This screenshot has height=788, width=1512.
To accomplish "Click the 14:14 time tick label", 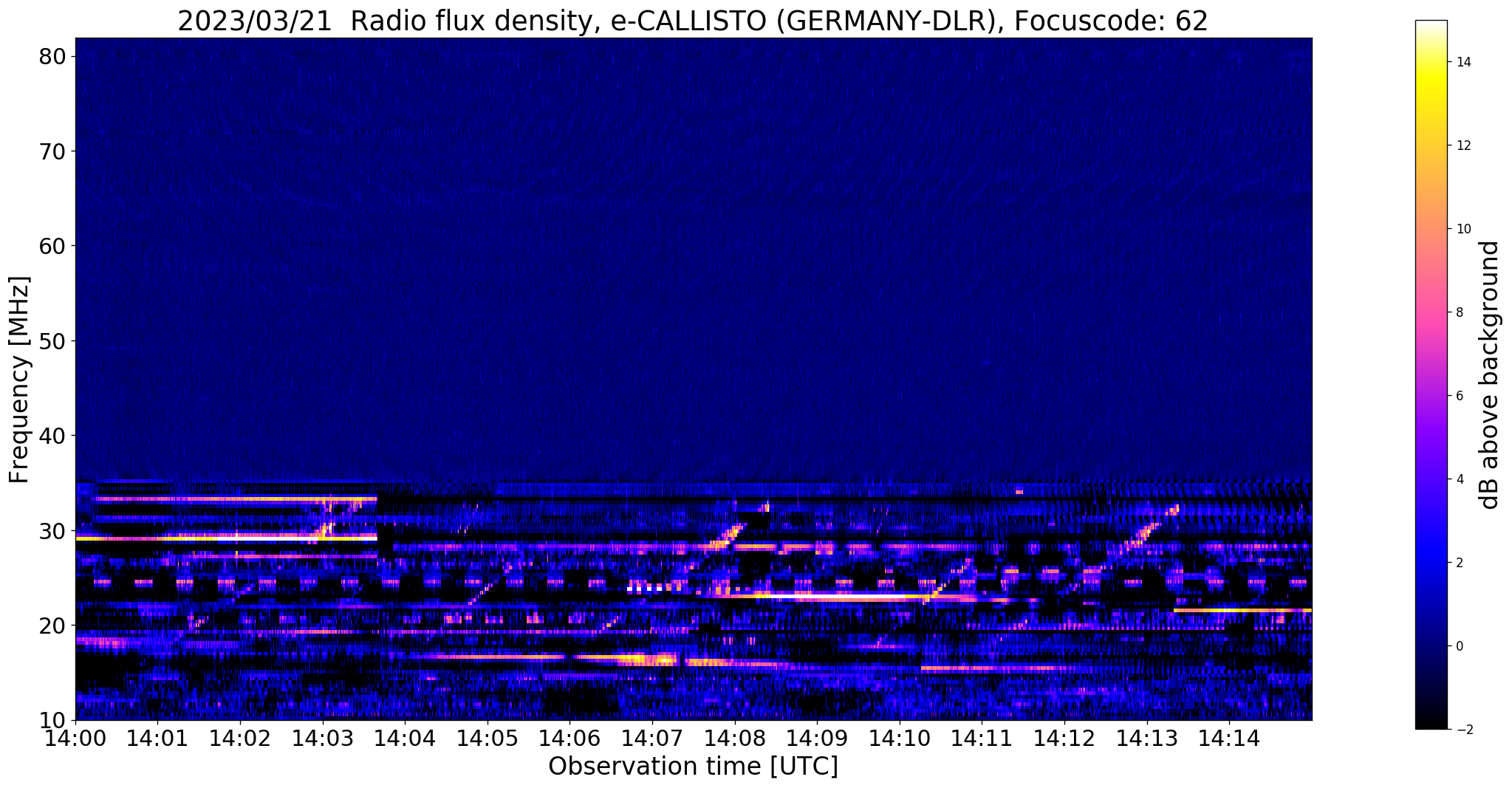I will [1228, 737].
